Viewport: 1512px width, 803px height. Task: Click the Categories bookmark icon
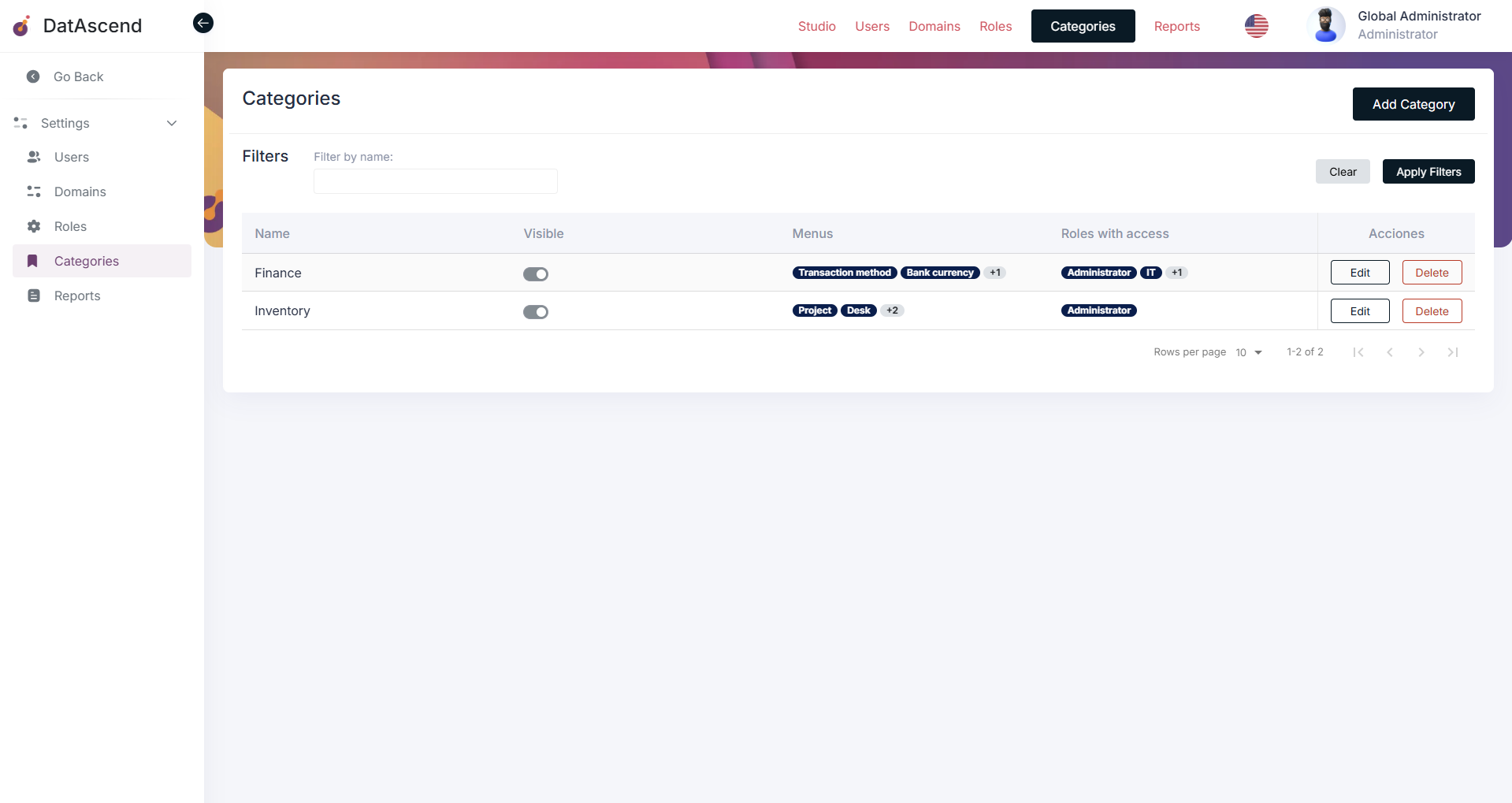coord(32,261)
